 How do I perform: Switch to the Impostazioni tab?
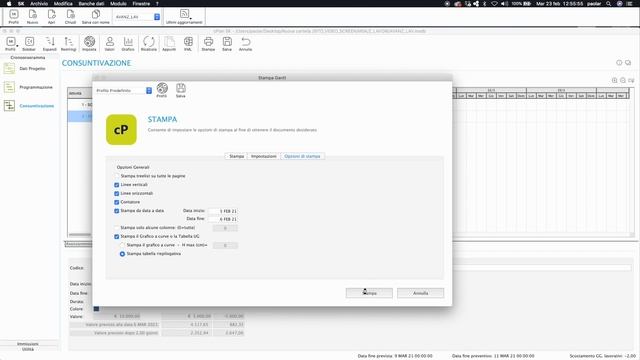click(264, 156)
